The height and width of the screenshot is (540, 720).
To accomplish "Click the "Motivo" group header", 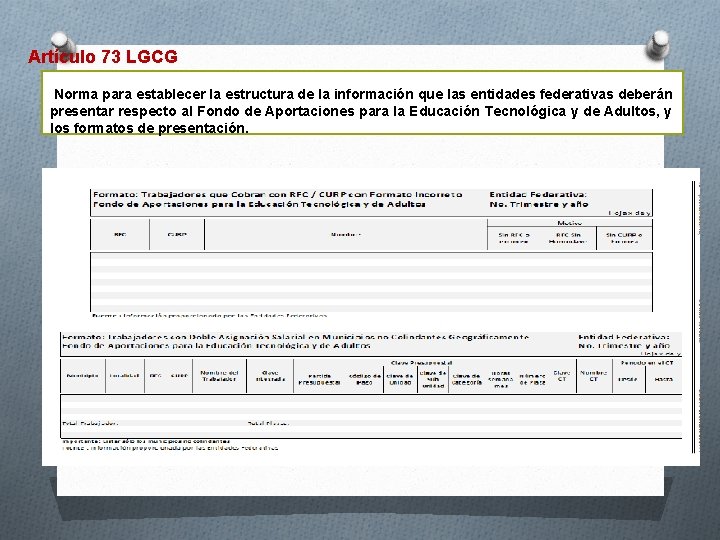I will click(x=569, y=223).
